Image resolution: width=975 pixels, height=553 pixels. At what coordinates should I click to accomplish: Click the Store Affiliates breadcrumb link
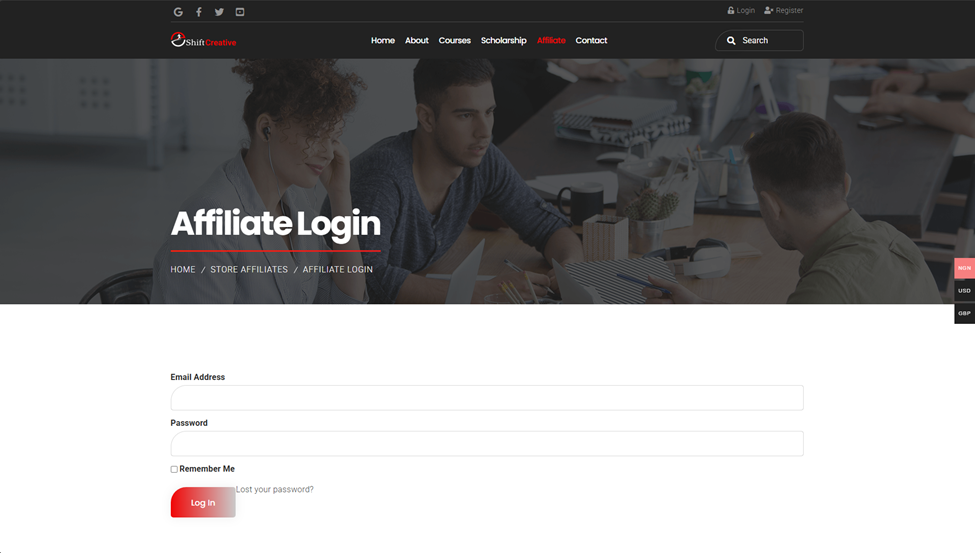249,270
